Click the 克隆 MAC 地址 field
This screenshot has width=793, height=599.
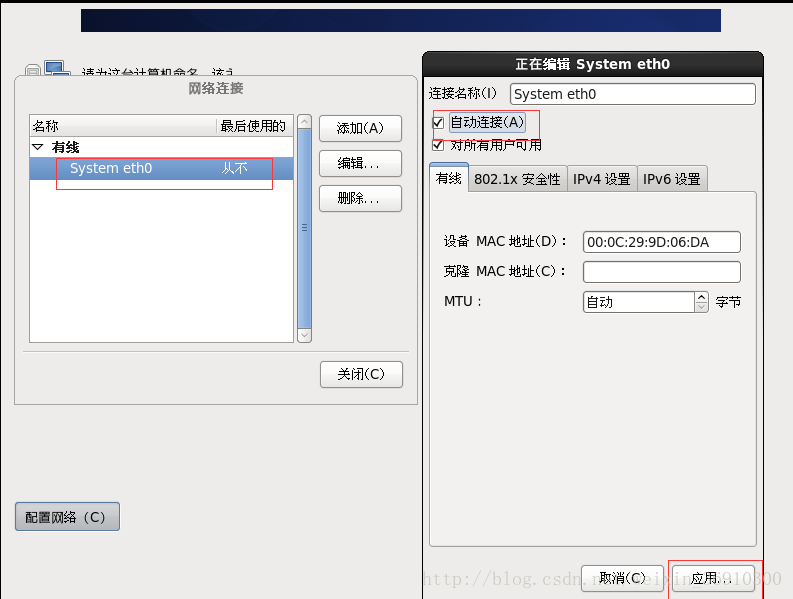pyautogui.click(x=662, y=272)
